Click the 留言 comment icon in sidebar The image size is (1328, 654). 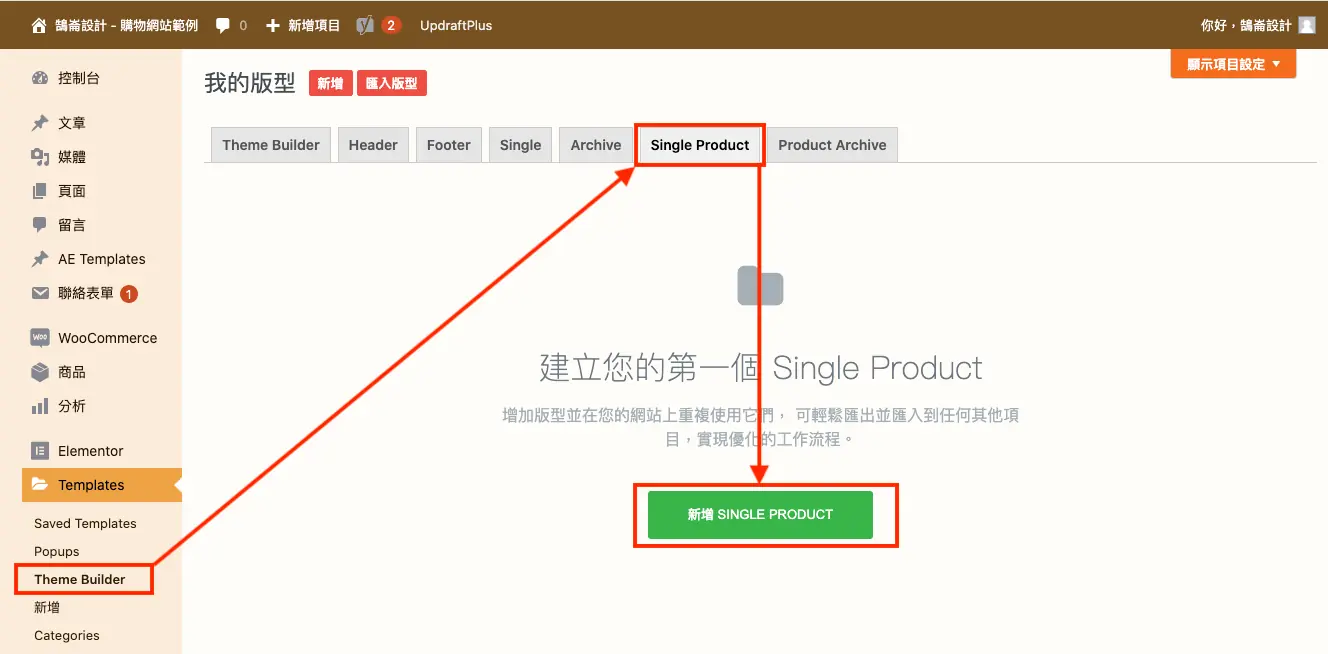(x=40, y=225)
